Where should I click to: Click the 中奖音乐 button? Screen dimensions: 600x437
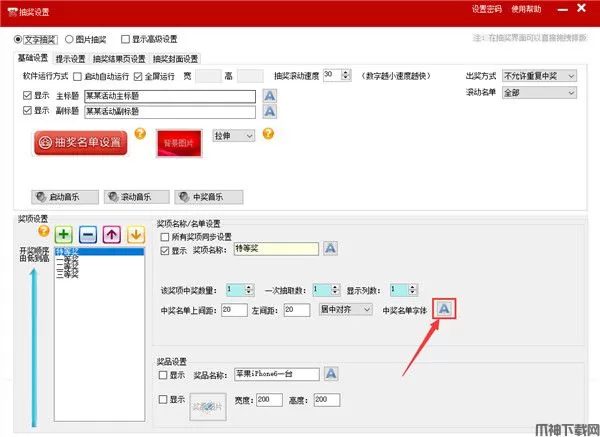coord(209,197)
